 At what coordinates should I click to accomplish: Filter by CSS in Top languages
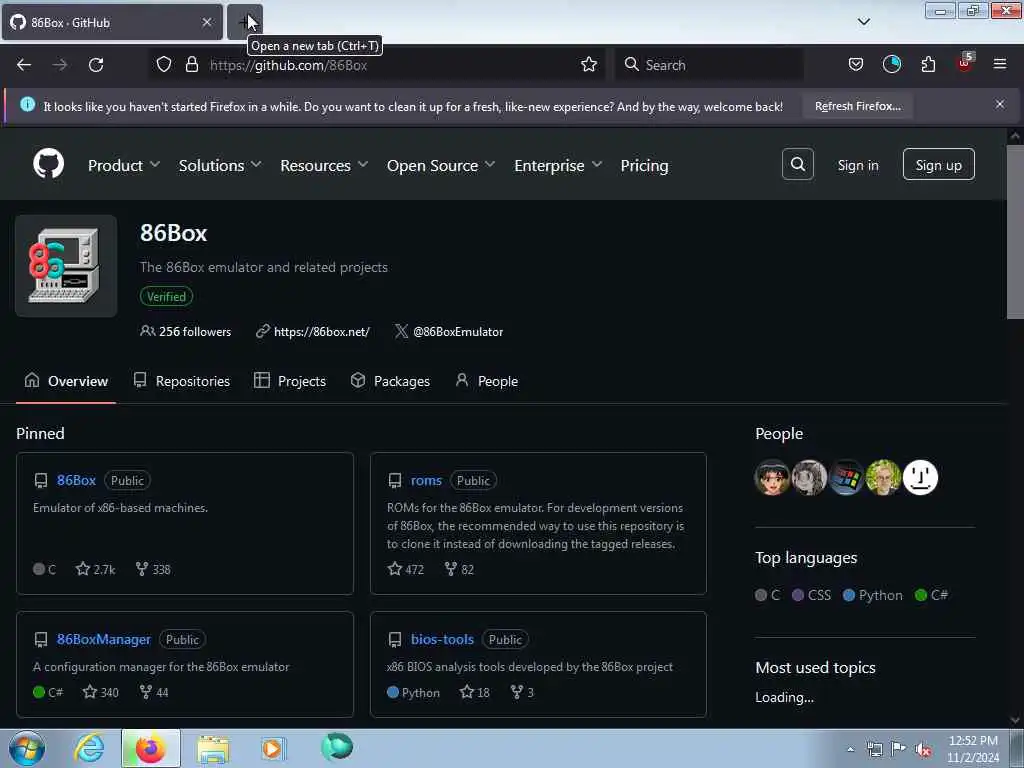(x=811, y=595)
